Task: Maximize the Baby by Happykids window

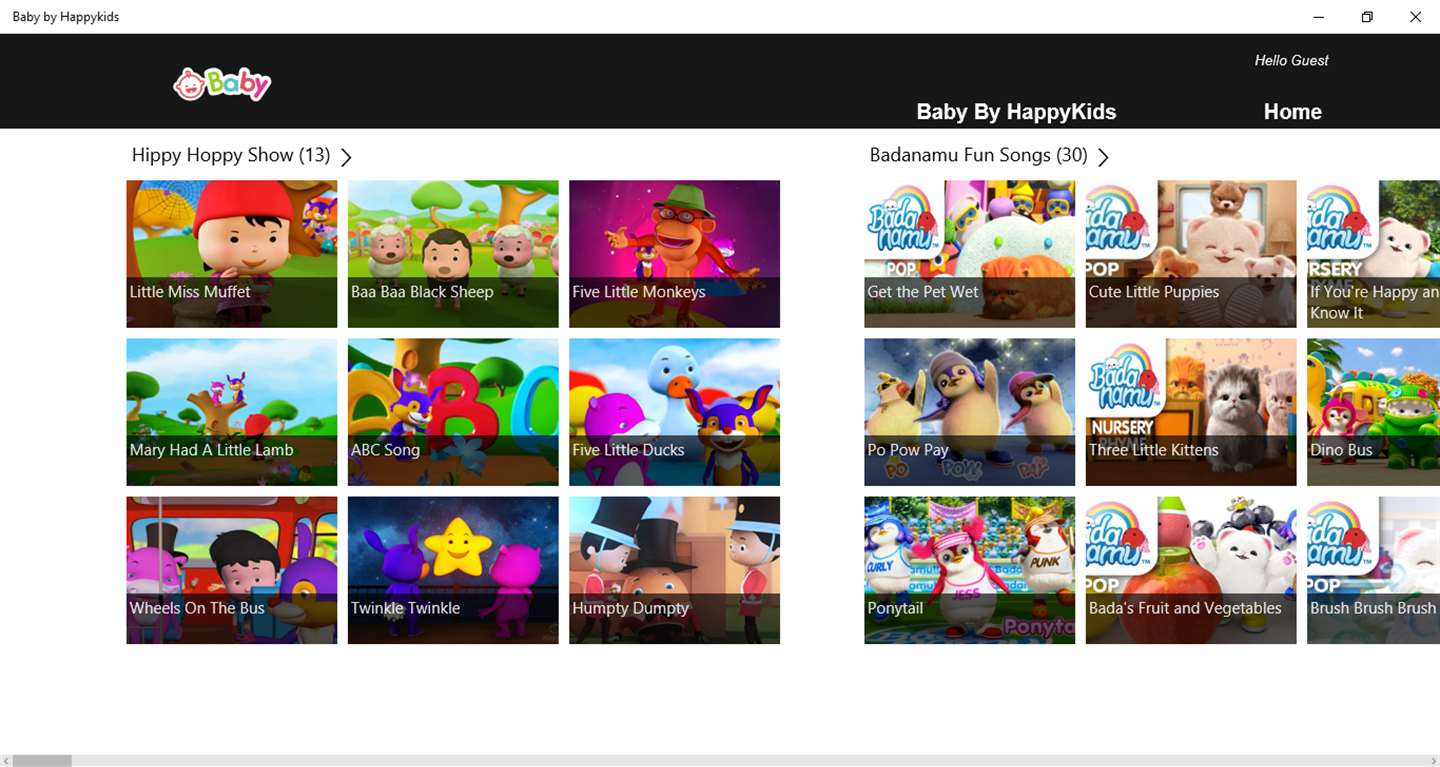Action: (1367, 17)
